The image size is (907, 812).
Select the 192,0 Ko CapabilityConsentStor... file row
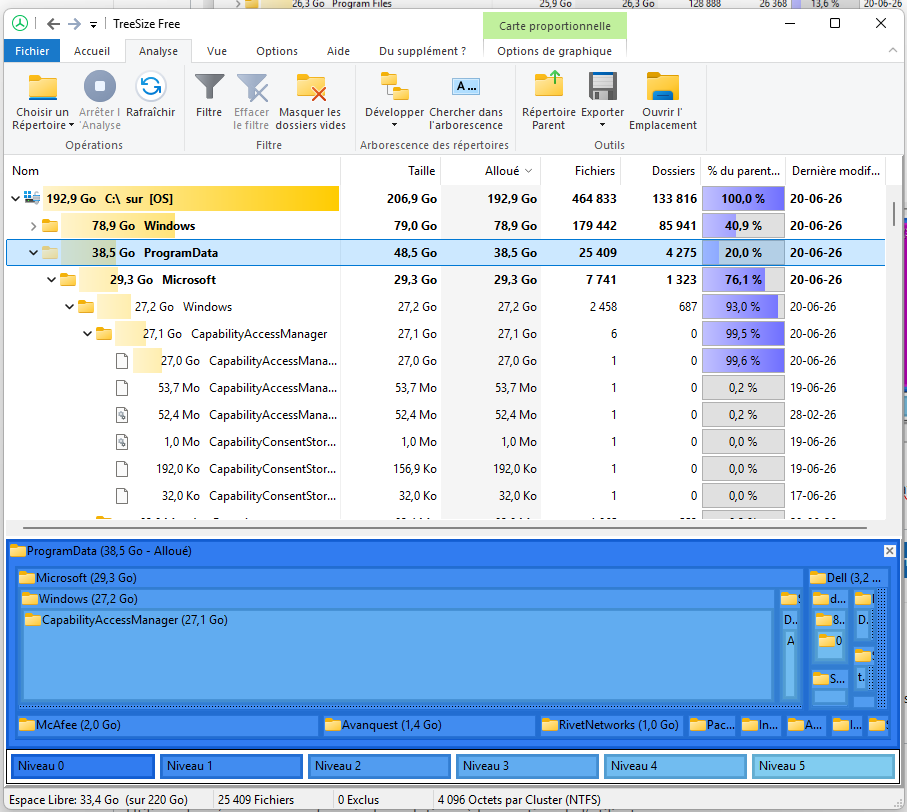point(445,469)
